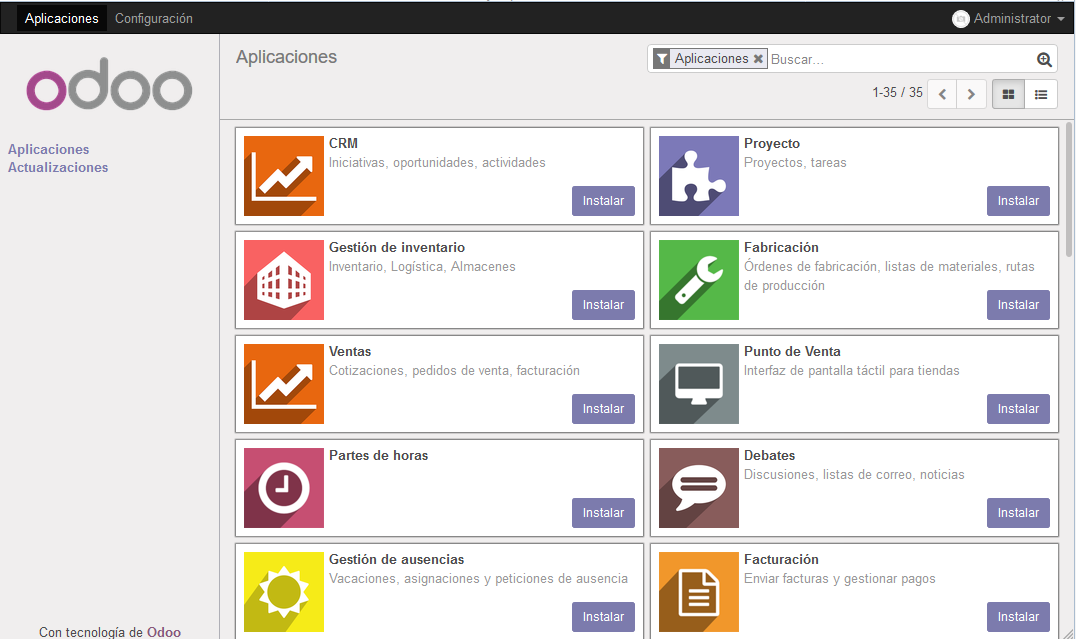Install the Debates app
1076x639 pixels.
[x=1018, y=513]
